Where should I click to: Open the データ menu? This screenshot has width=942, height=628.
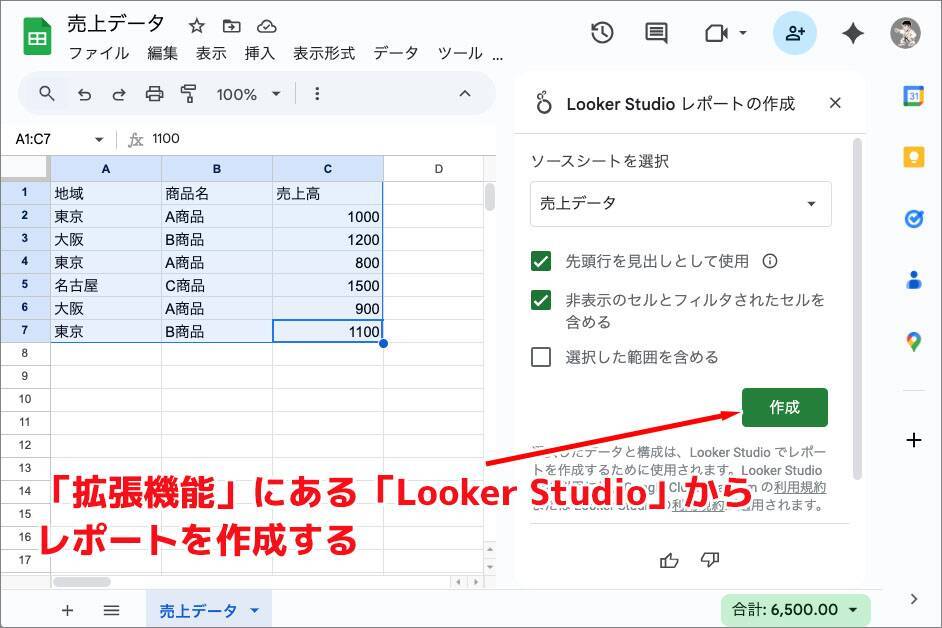coord(396,54)
